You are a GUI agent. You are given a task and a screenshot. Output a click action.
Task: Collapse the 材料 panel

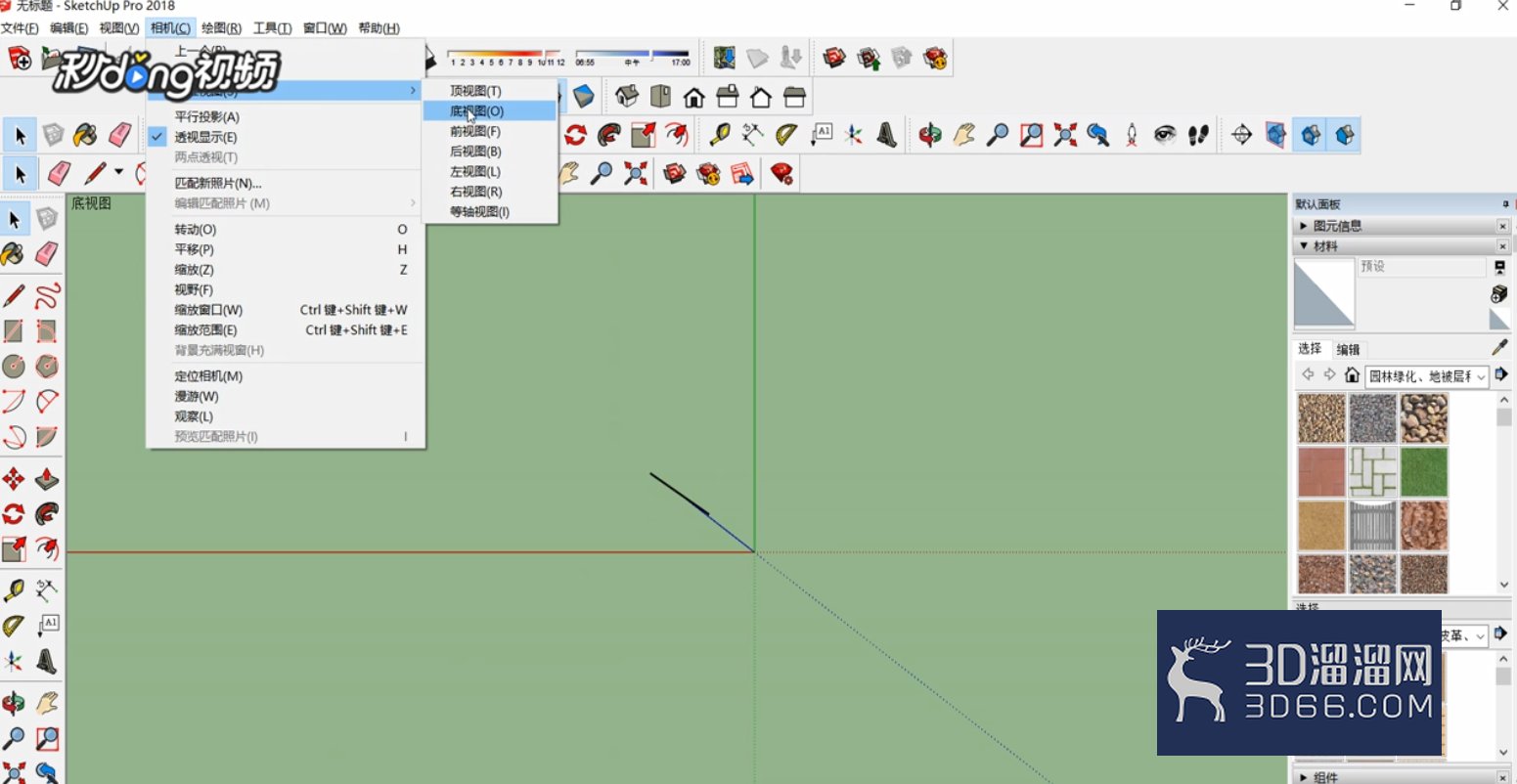1302,246
